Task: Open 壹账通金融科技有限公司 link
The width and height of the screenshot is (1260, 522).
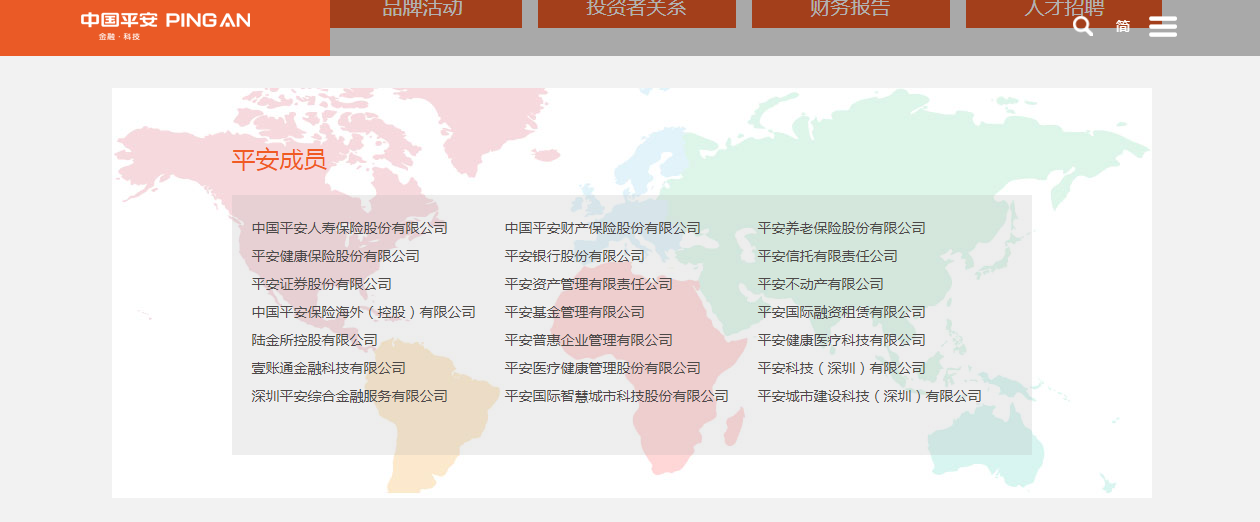Action: pyautogui.click(x=329, y=368)
